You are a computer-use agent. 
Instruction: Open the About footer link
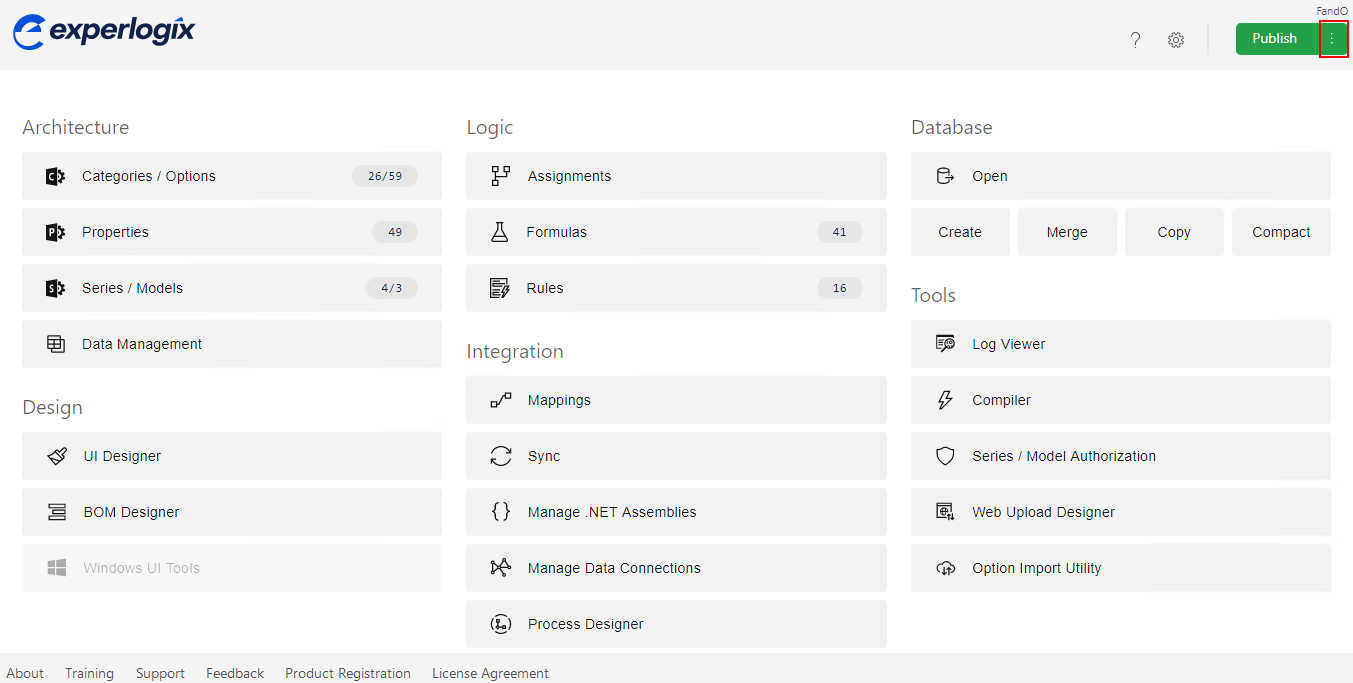[x=25, y=673]
